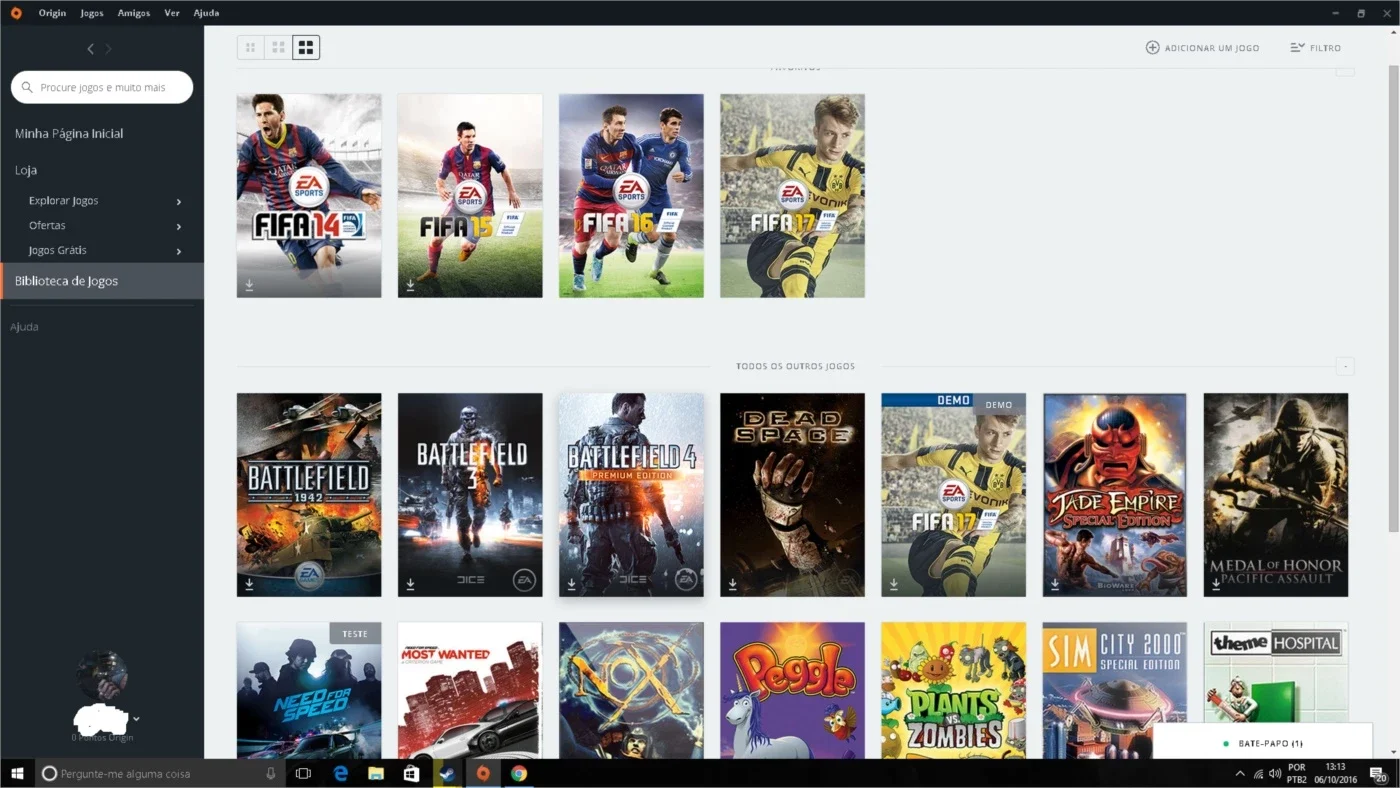The height and width of the screenshot is (788, 1400).
Task: Click the Origin logo icon in title bar
Action: (15, 13)
